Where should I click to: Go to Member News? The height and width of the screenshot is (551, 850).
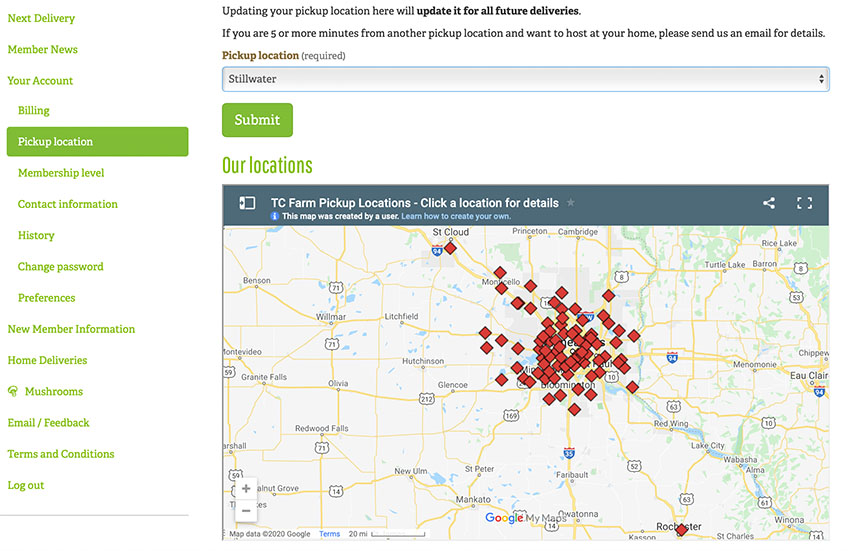click(42, 49)
